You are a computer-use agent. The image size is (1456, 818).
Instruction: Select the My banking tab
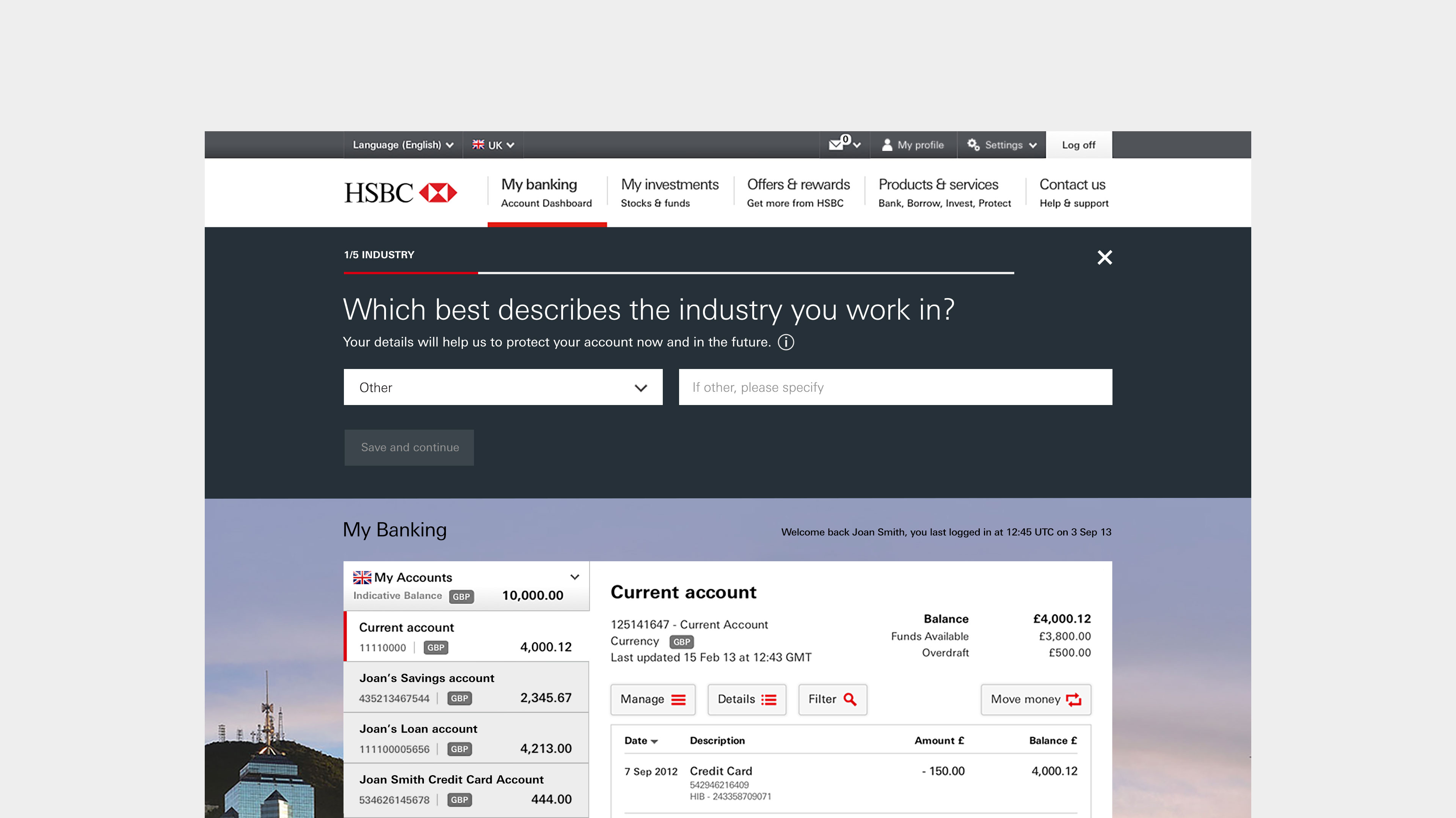546,193
